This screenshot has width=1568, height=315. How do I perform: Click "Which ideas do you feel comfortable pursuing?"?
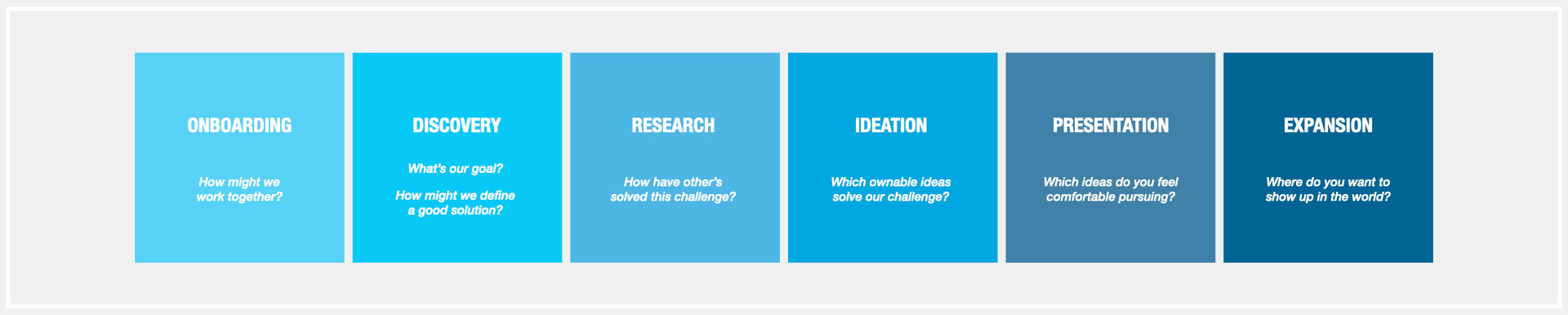click(x=1111, y=189)
